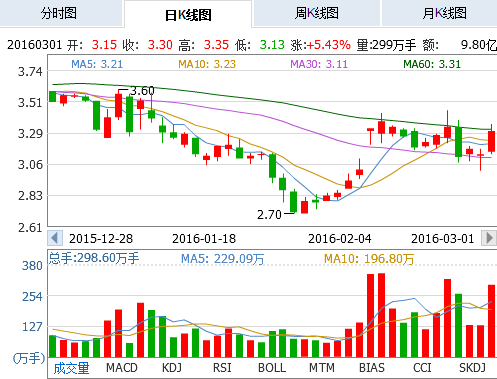Screen dimensions: 497x379
Task: Click the 2016-02-04 date label
Action: click(x=339, y=239)
